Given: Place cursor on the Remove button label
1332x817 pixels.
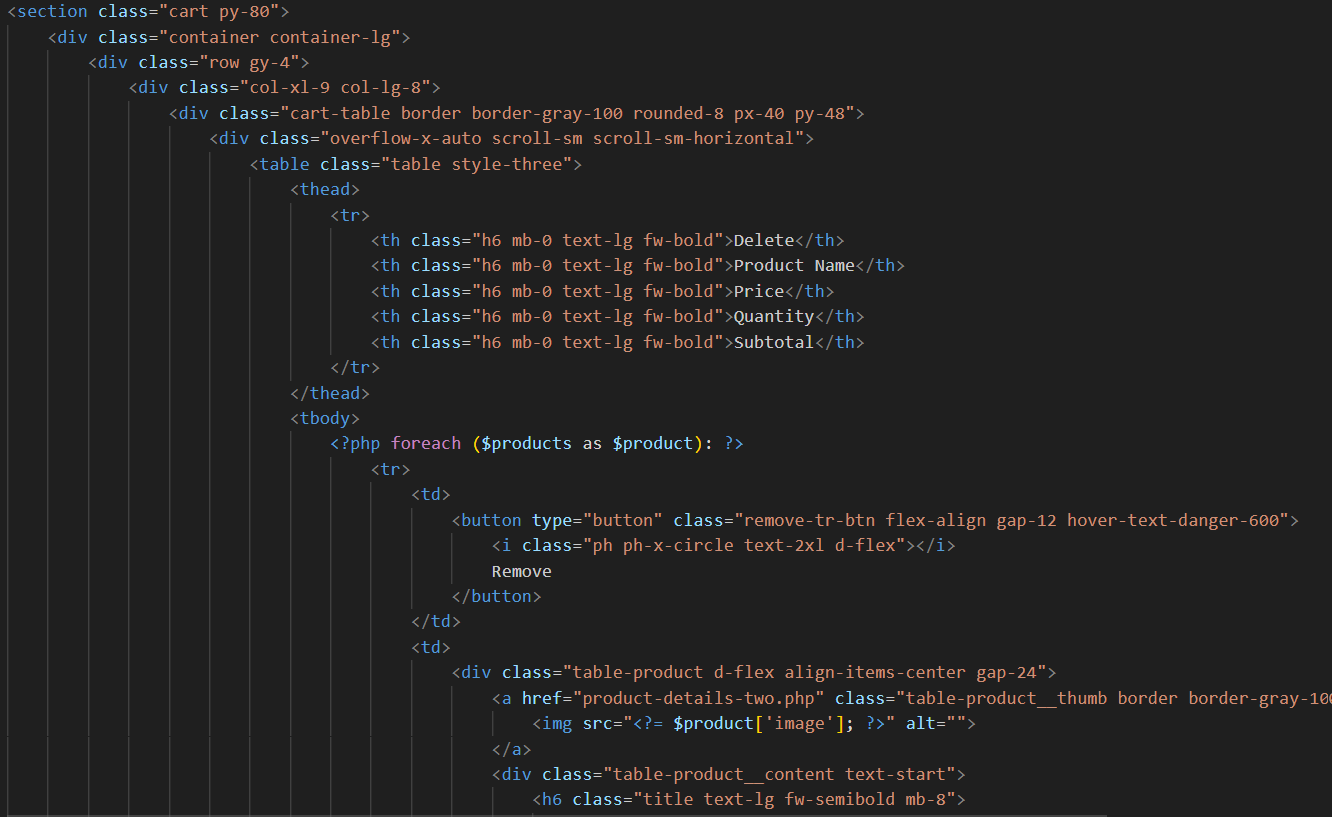Looking at the screenshot, I should click(x=521, y=570).
